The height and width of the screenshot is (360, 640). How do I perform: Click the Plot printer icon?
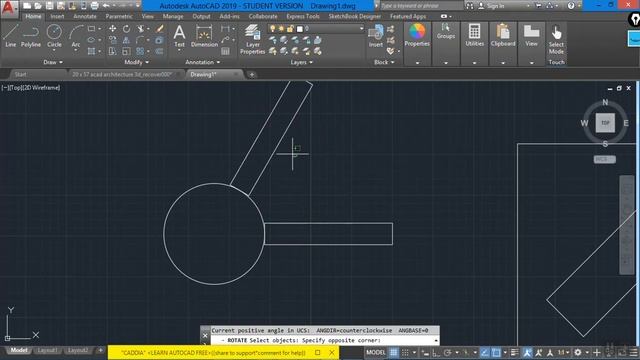(x=94, y=6)
